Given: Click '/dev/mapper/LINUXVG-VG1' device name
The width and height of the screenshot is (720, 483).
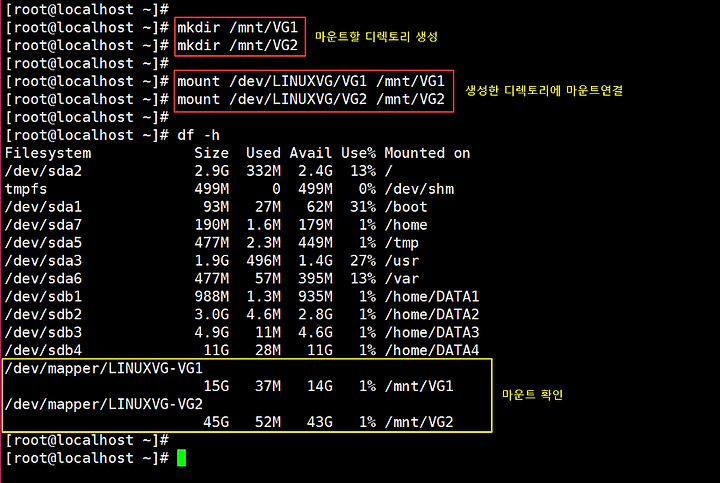Looking at the screenshot, I should 104,368.
